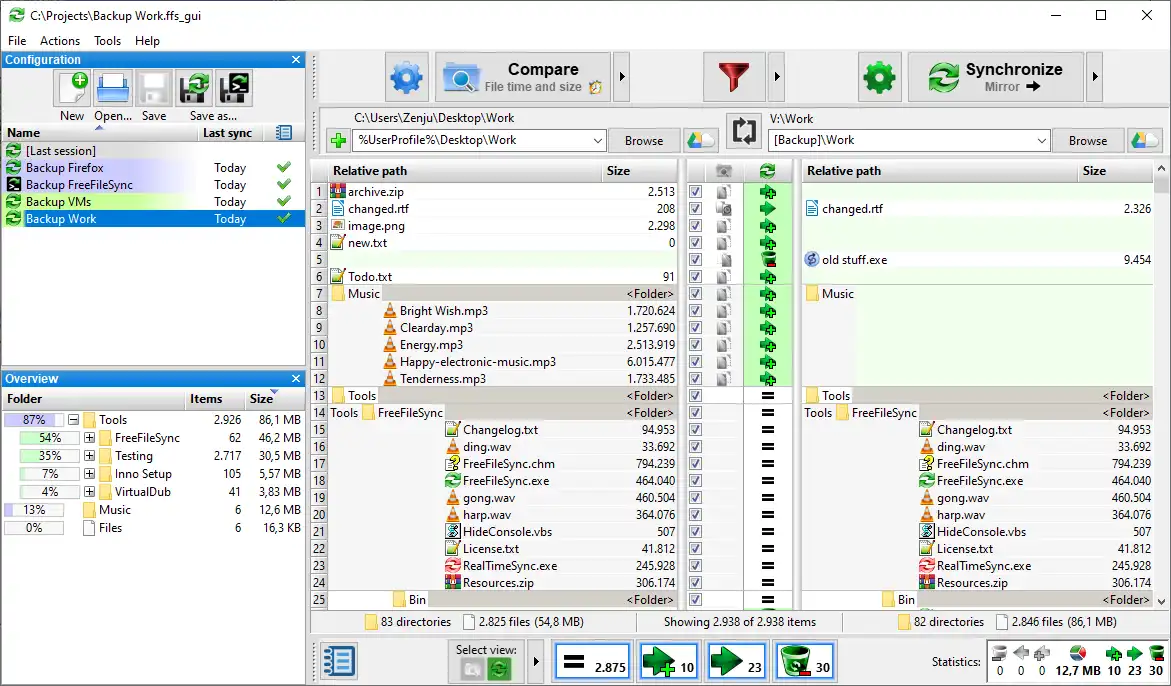Uncheck the checkbox for License.txt row
Viewport: 1171px width, 686px height.
(695, 549)
